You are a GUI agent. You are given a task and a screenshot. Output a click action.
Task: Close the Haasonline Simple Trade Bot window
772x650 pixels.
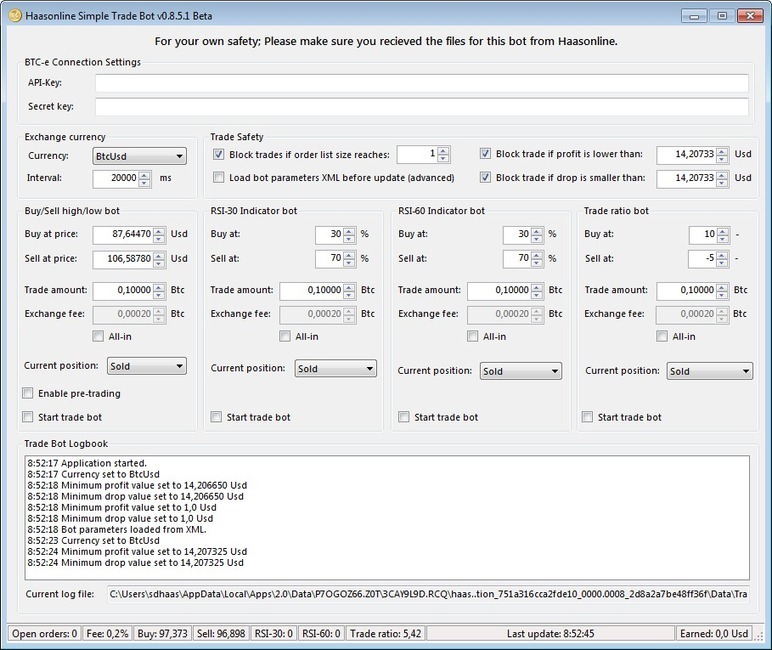point(750,16)
